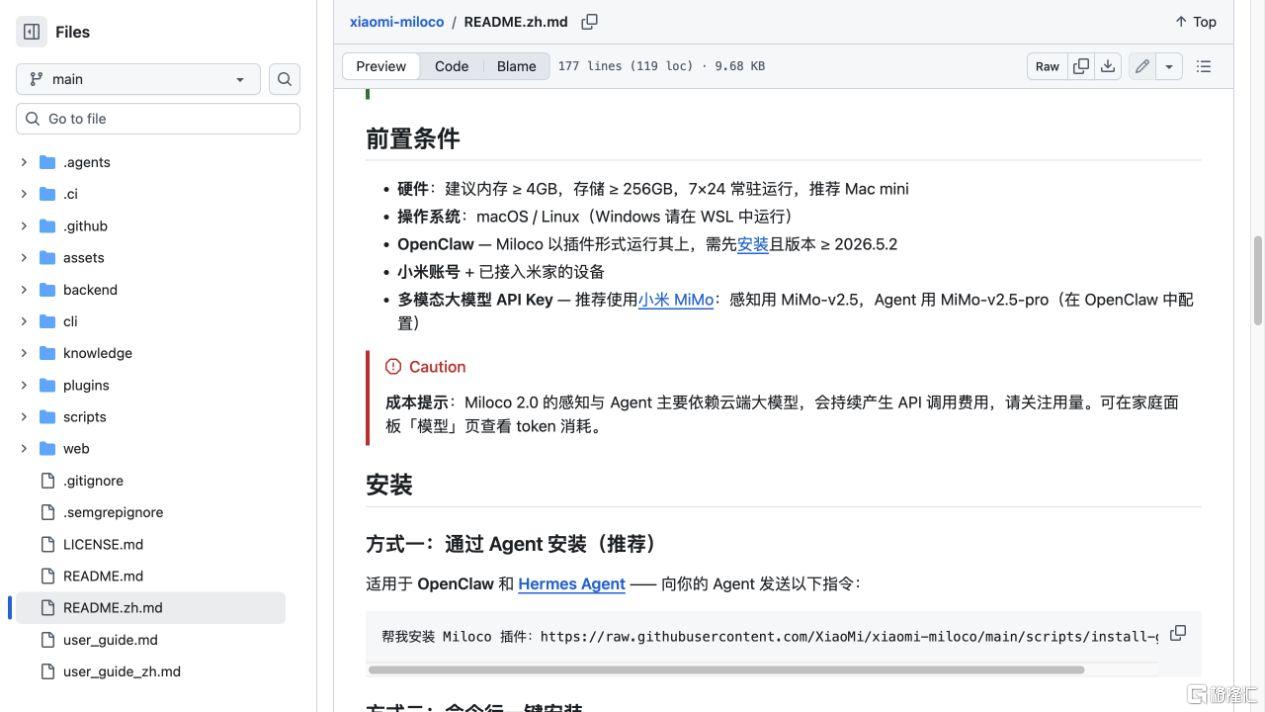The image size is (1265, 712).
Task: Expand the cli folder chevron
Action: pyautogui.click(x=24, y=321)
